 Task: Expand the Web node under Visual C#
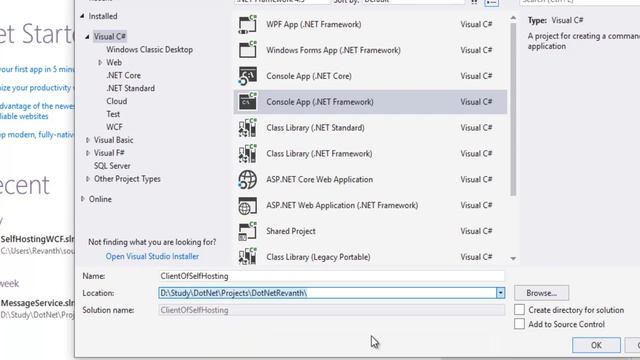coord(100,62)
